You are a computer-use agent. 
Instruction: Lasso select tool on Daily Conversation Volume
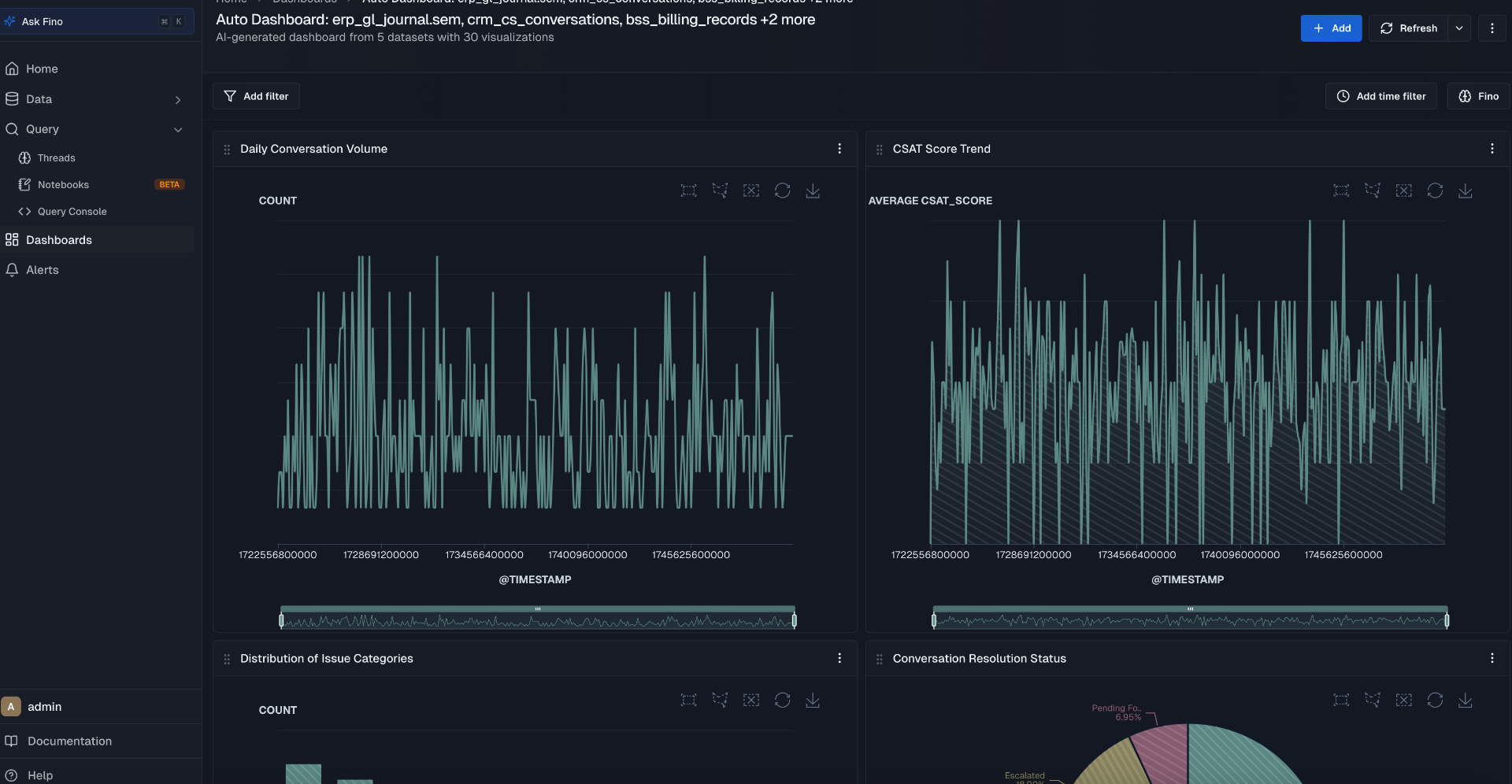tap(720, 190)
